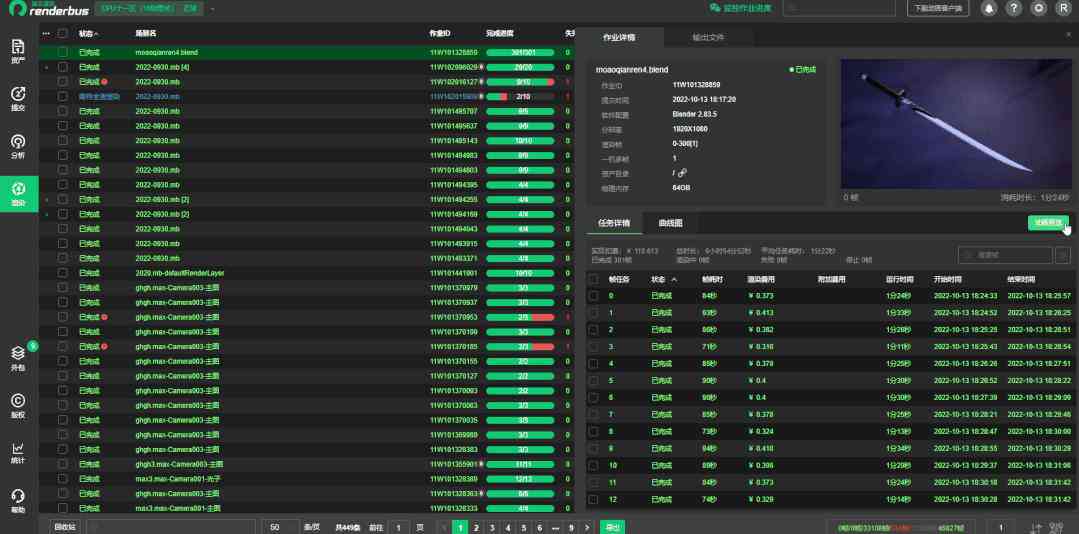Click the 301/301 progress bar of moaoqianren4.blend
The height and width of the screenshot is (534, 1079).
(x=520, y=52)
